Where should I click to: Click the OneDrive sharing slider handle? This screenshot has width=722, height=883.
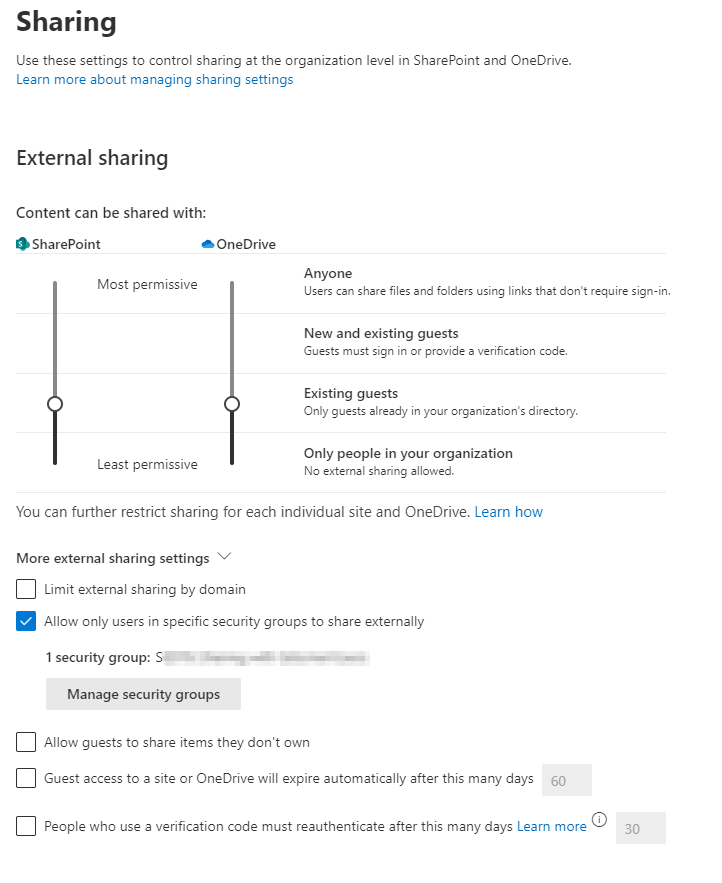point(232,404)
